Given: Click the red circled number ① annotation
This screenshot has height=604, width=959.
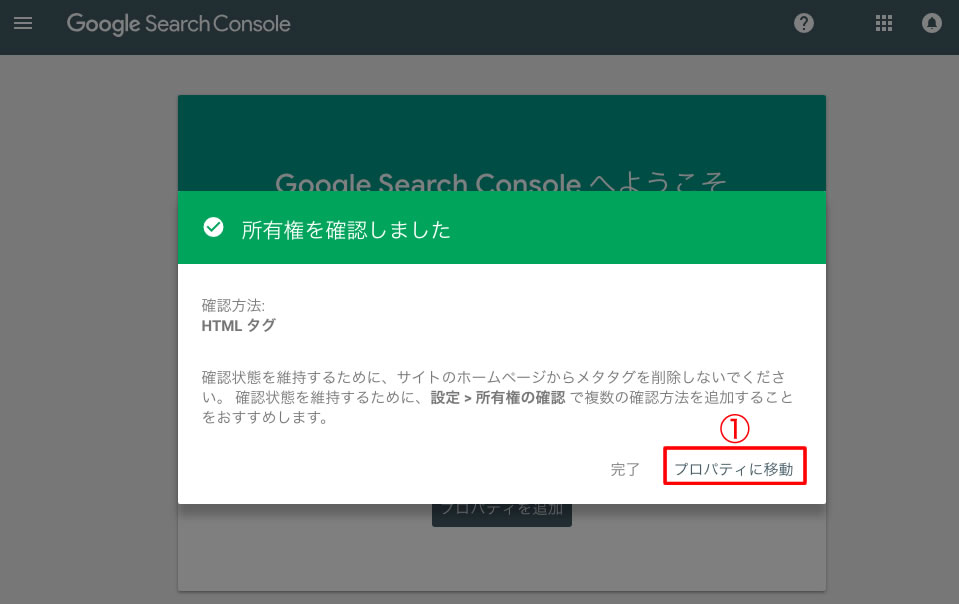Looking at the screenshot, I should 735,429.
